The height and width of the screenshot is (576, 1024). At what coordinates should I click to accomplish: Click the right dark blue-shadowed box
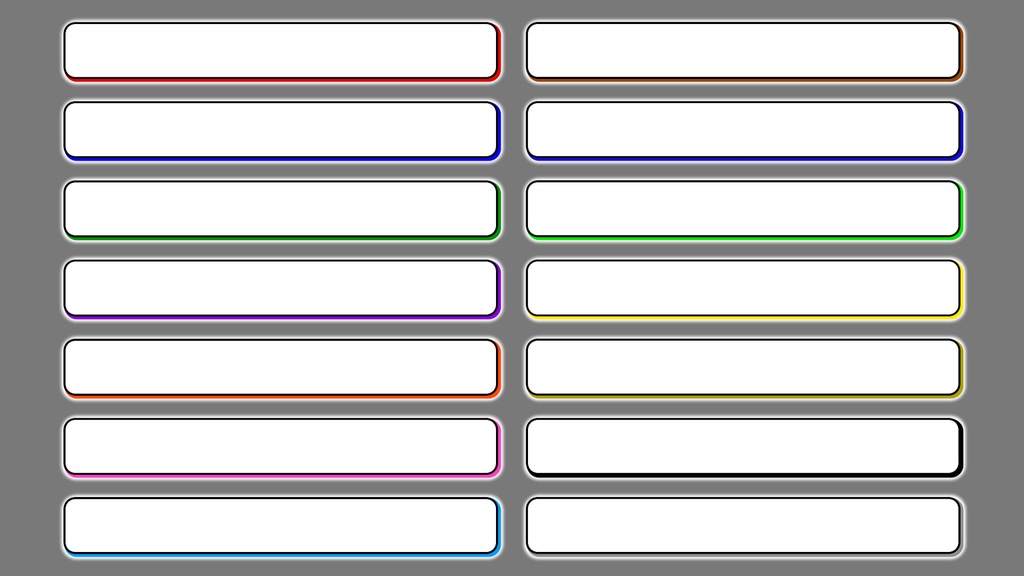coord(743,130)
